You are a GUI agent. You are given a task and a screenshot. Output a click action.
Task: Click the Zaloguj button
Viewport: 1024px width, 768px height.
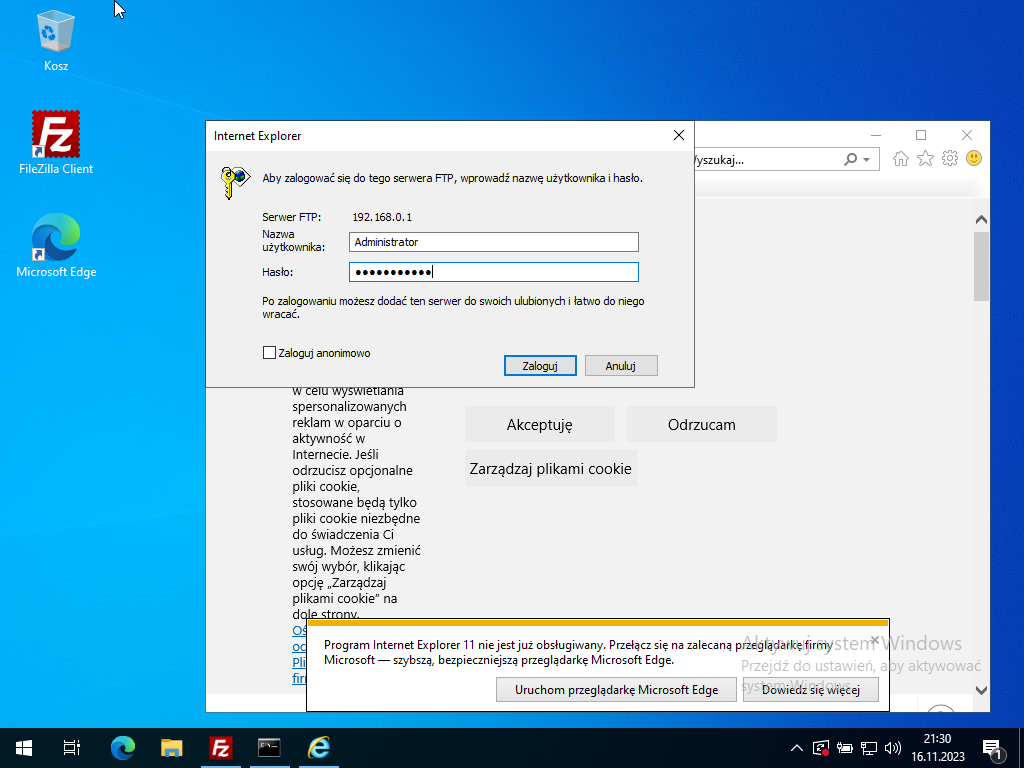[x=540, y=366]
